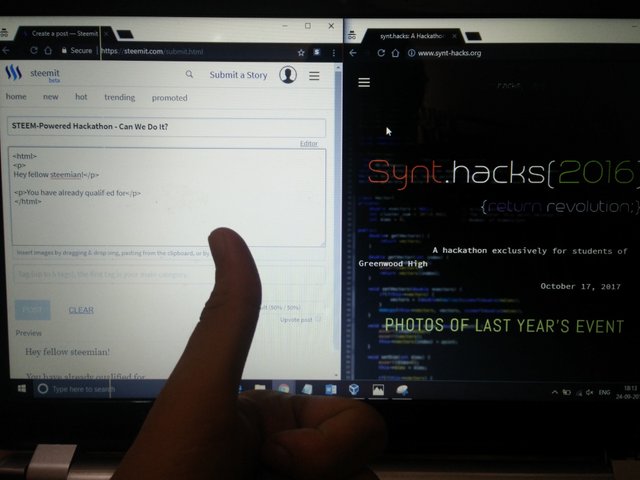Image resolution: width=640 pixels, height=480 pixels.
Task: Click the www.synt-hacks.org address bar
Action: [449, 53]
